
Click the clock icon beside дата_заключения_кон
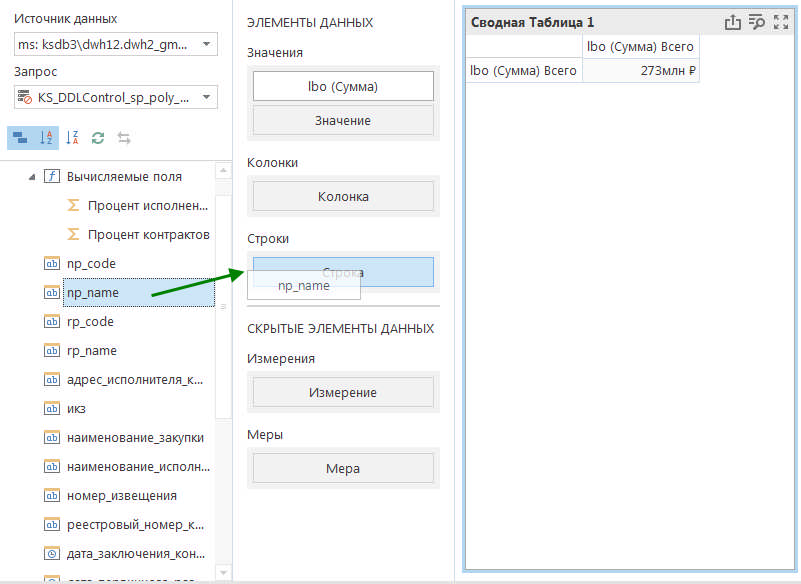click(52, 553)
